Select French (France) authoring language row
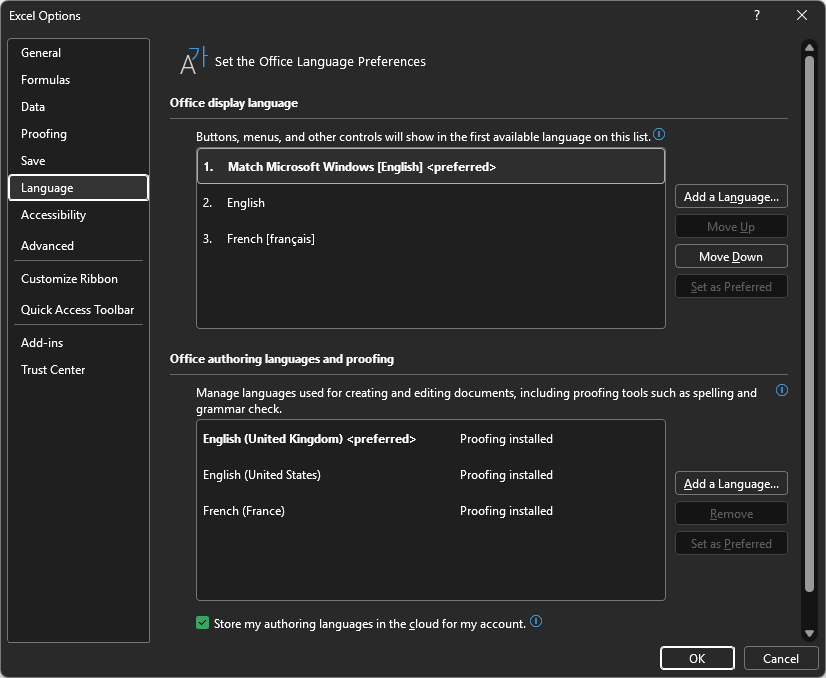This screenshot has height=678, width=826. pos(431,510)
